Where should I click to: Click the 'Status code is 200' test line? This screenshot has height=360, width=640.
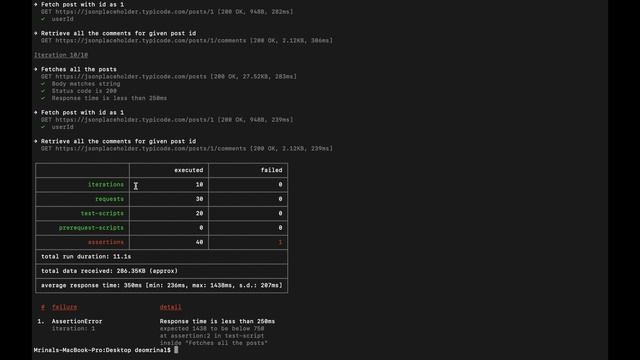tap(84, 91)
